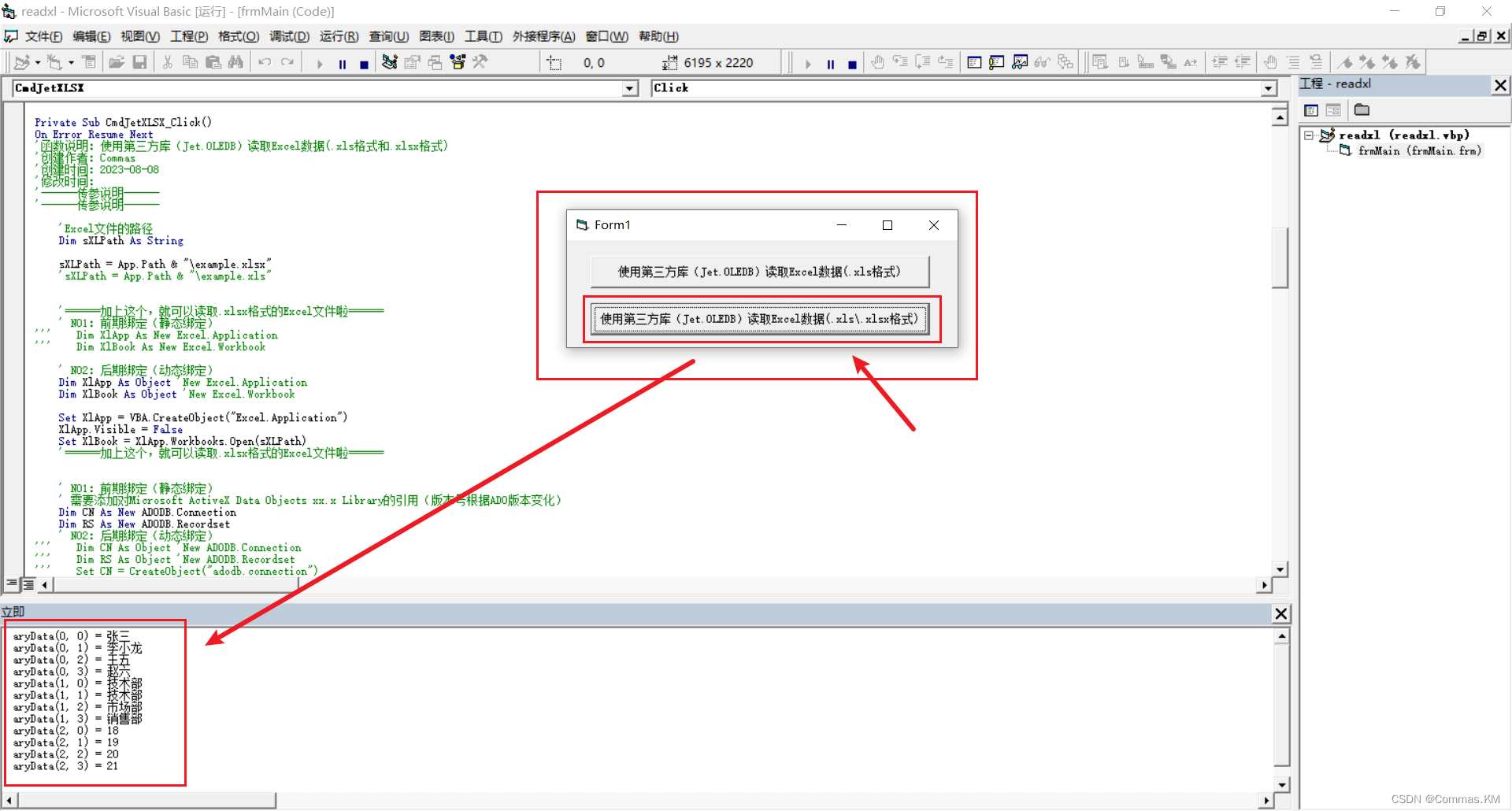Open the 工具(T) menu
This screenshot has height=811, width=1512.
coord(483,36)
